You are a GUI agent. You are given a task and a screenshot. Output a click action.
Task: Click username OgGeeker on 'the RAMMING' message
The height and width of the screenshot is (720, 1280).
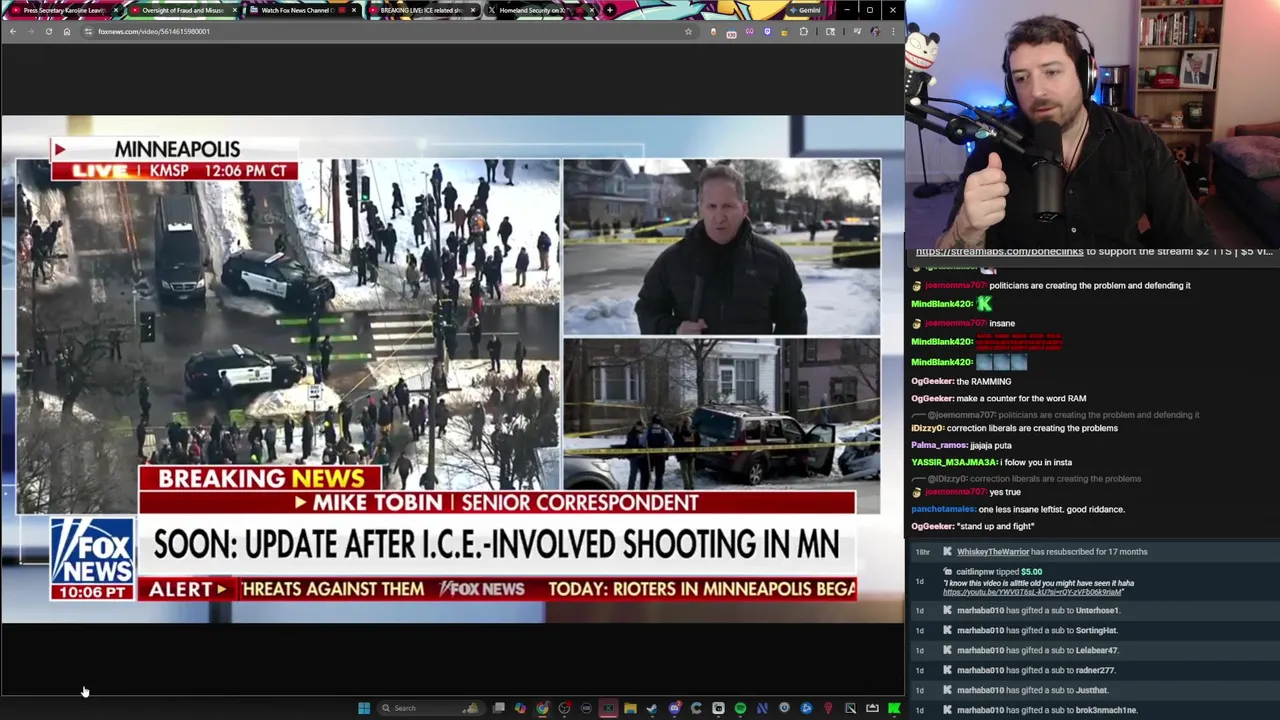tap(932, 381)
